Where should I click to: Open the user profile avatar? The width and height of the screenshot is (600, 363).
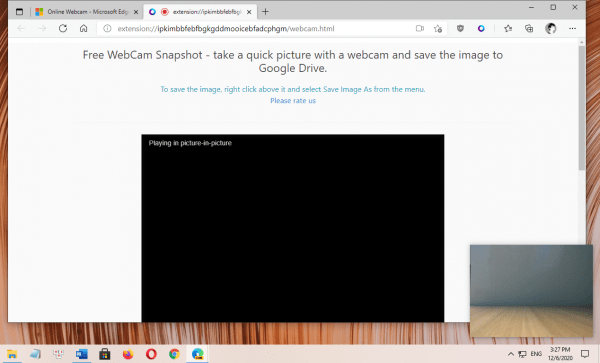click(x=551, y=28)
